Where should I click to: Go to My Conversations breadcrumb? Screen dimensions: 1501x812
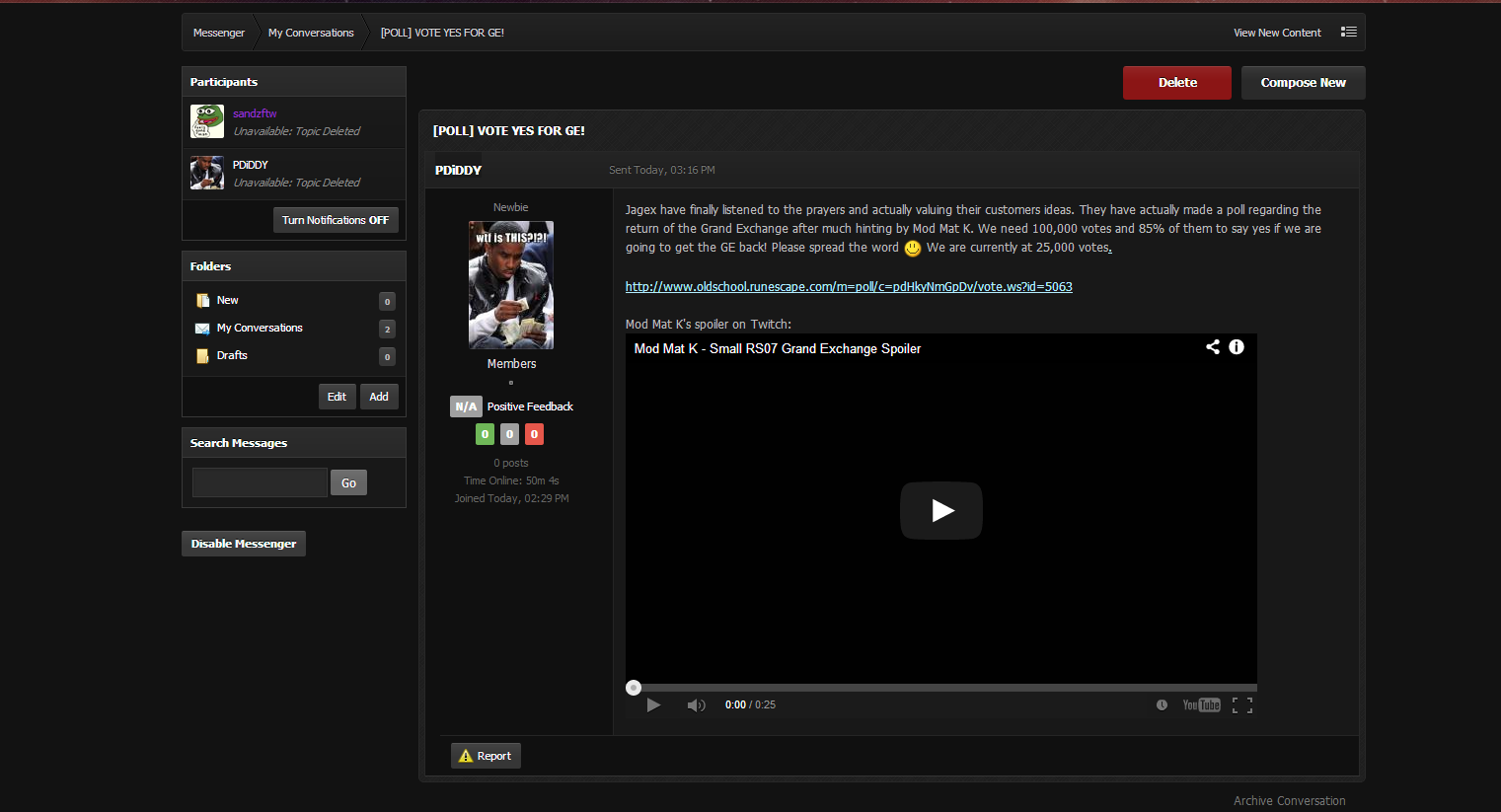(x=311, y=33)
